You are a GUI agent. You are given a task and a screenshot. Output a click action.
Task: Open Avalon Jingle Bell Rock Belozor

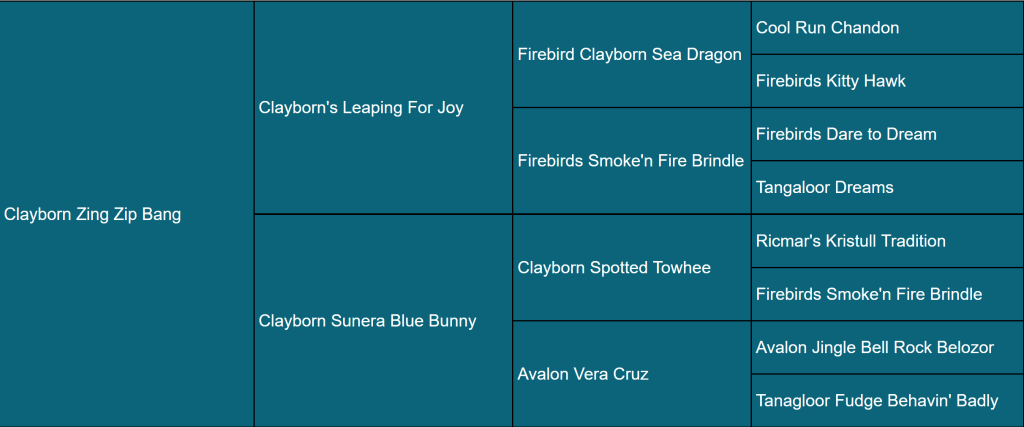click(875, 347)
